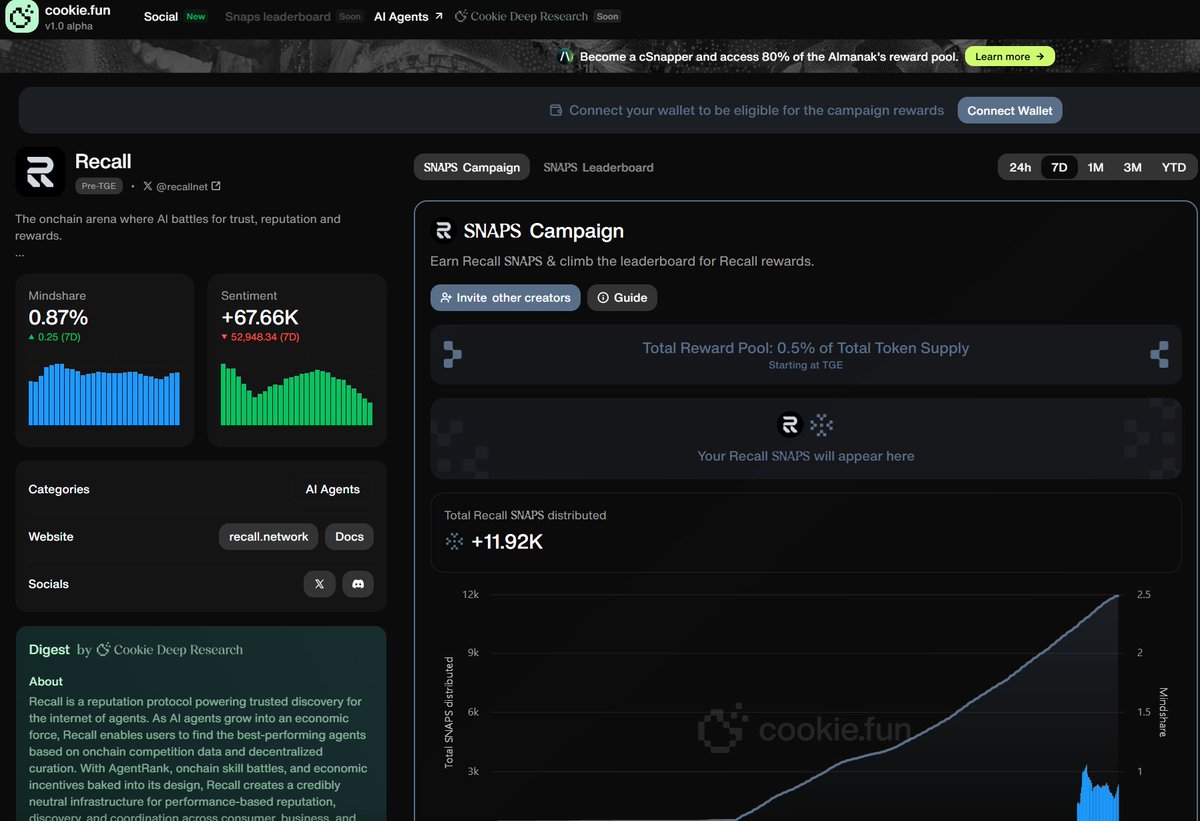Screen dimensions: 1200x821
Task: Click the Pre-TGE badge
Action: (x=100, y=186)
